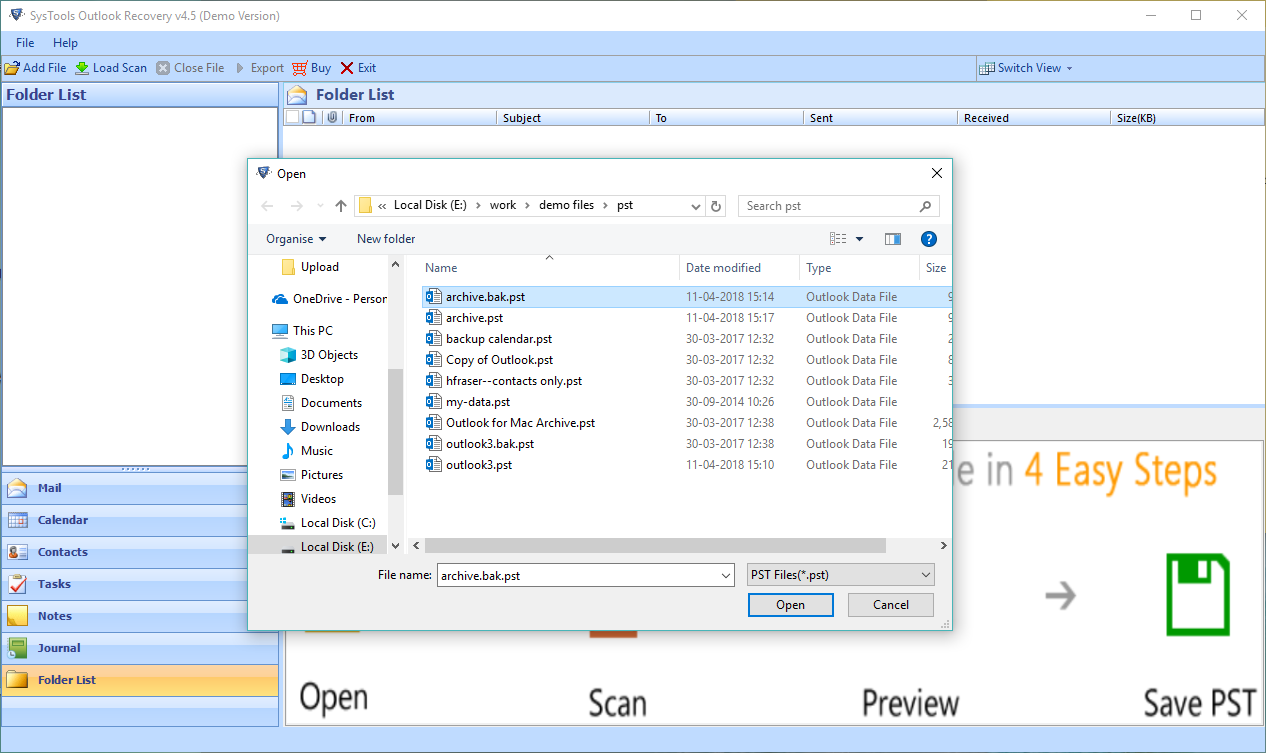The width and height of the screenshot is (1266, 753).
Task: Select the Notes navigation tab
Action: (x=140, y=616)
